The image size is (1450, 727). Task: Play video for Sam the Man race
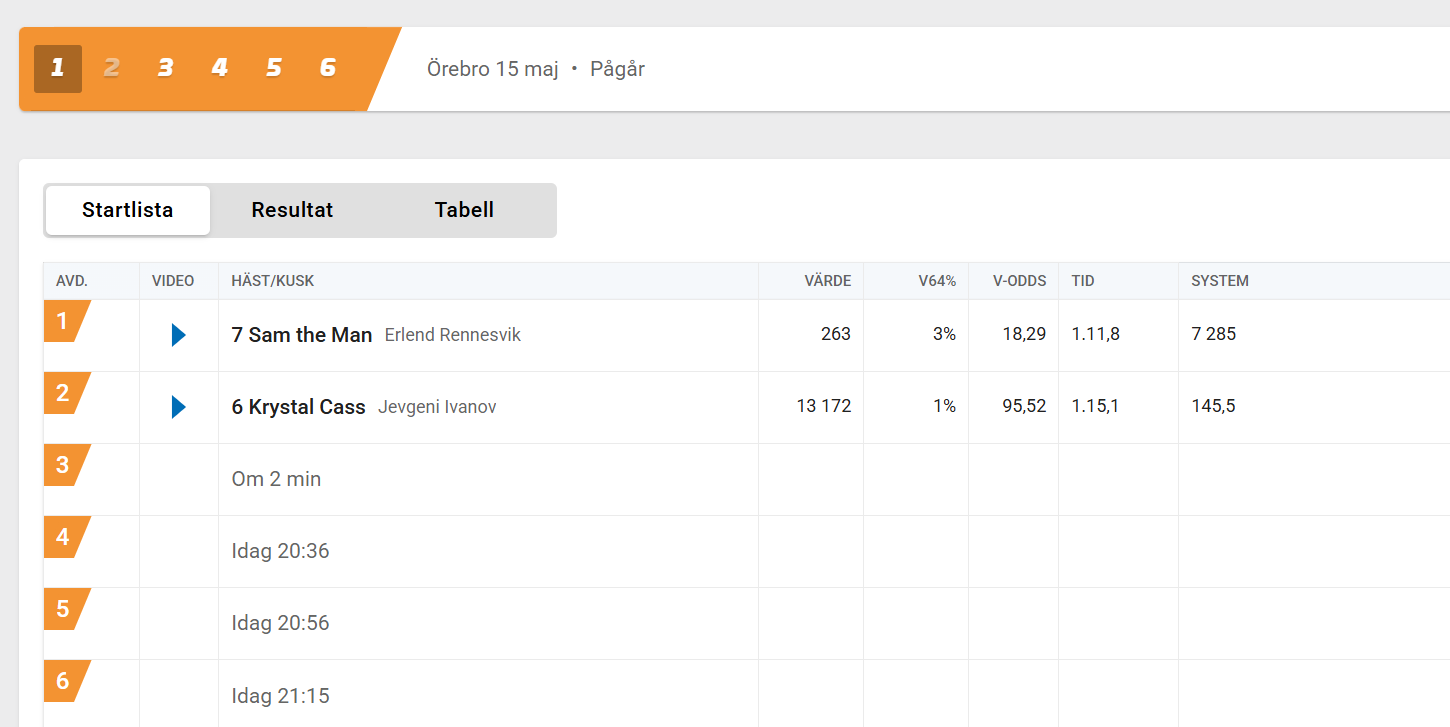(x=179, y=335)
